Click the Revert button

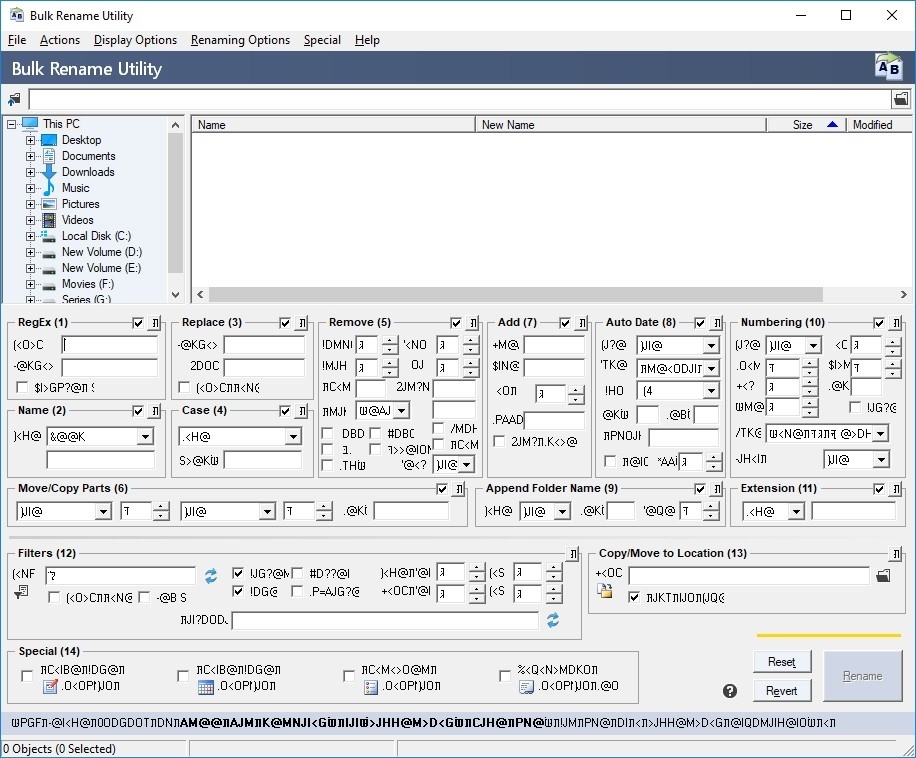tap(782, 691)
